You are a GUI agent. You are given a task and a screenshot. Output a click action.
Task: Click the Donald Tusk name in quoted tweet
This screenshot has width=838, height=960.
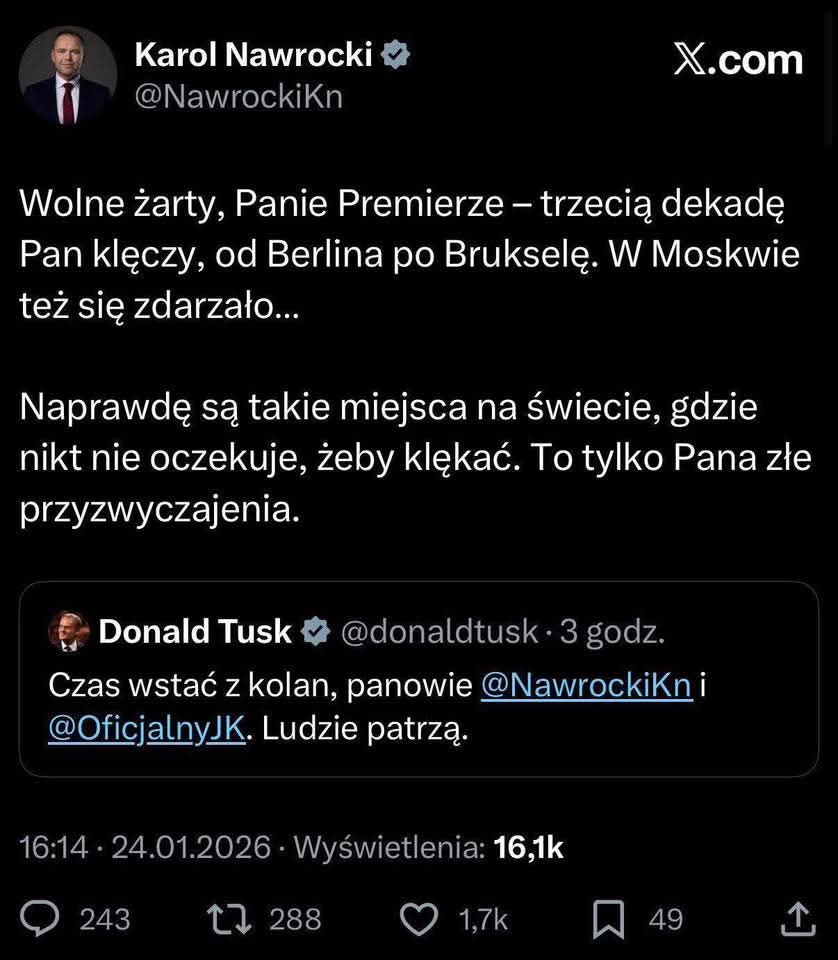click(195, 631)
